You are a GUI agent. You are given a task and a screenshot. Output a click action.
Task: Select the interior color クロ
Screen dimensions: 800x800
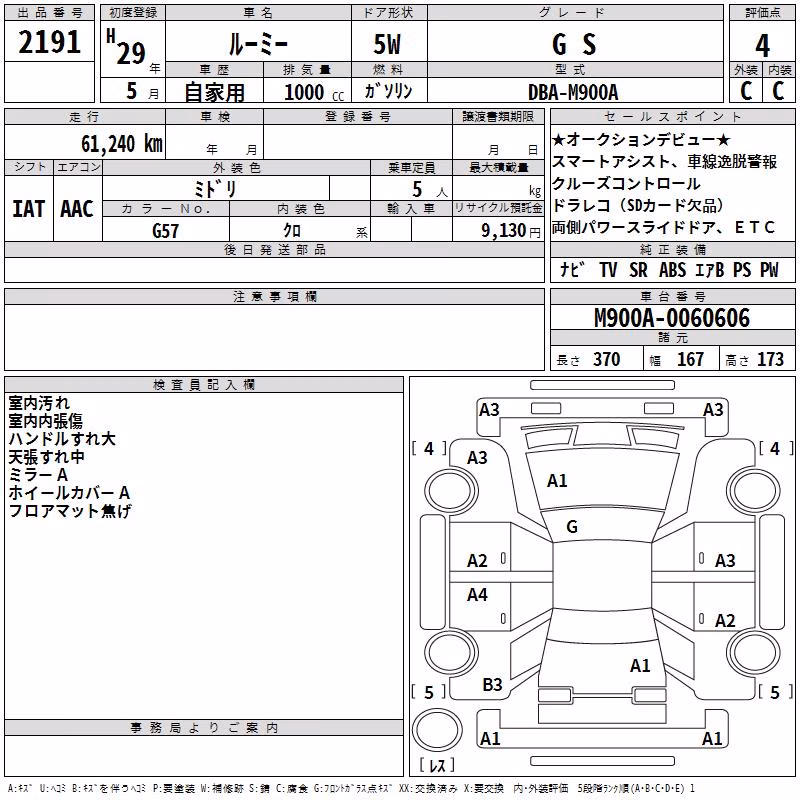pyautogui.click(x=292, y=231)
